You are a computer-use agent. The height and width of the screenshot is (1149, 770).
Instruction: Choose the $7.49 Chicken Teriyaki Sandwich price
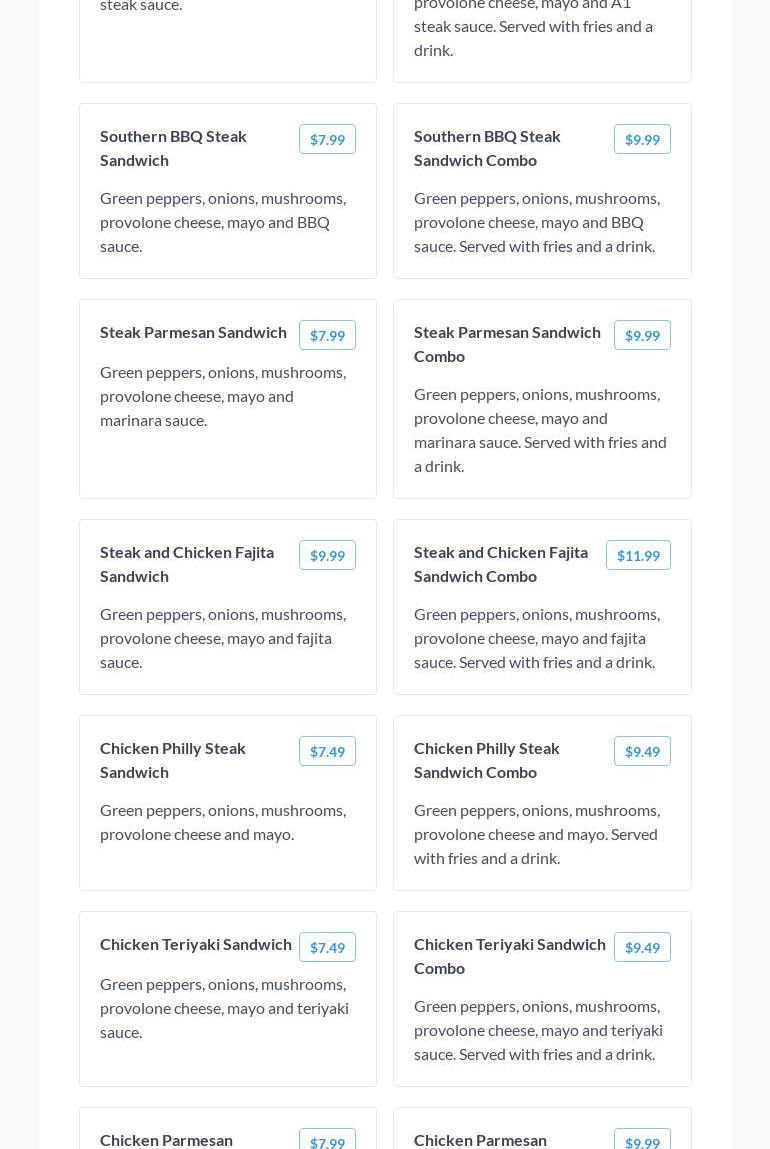pos(327,948)
